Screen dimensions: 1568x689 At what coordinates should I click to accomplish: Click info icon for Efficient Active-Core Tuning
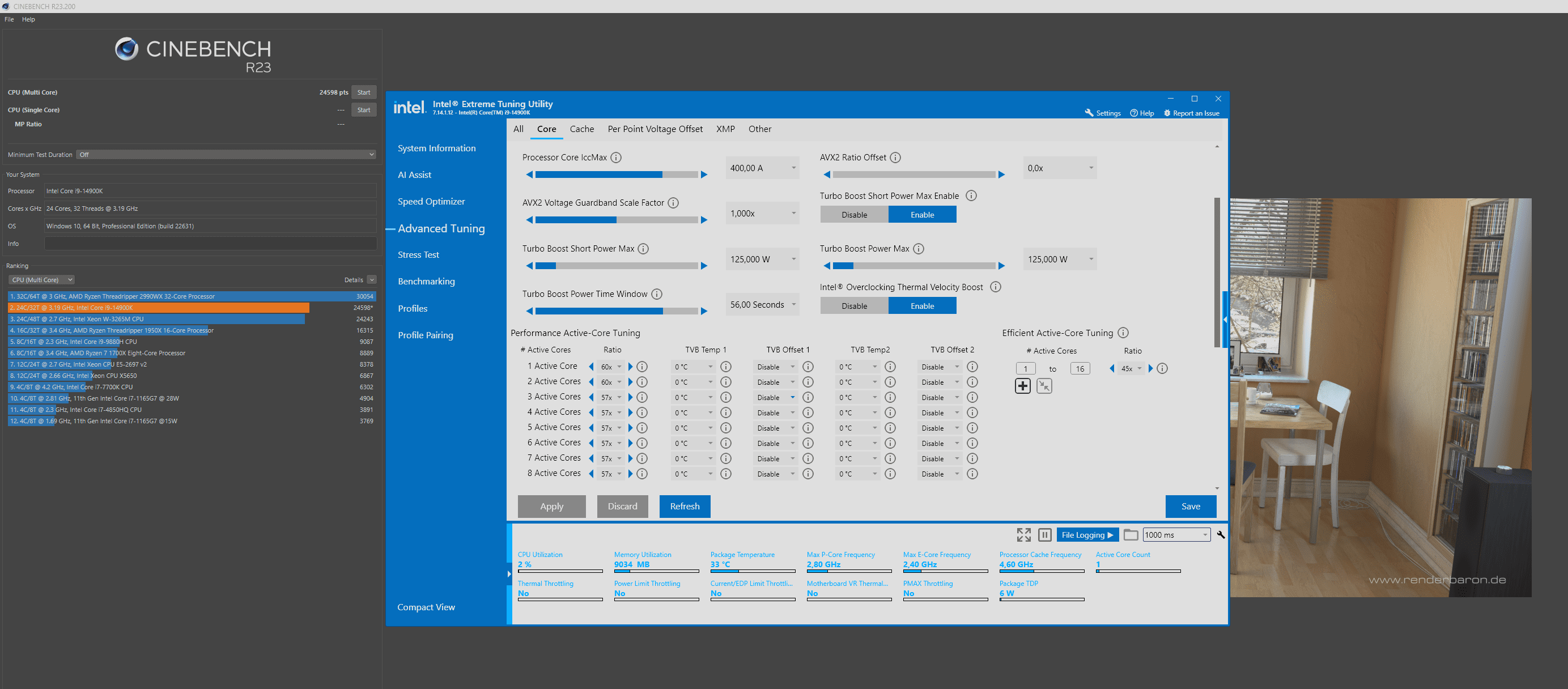point(1124,333)
